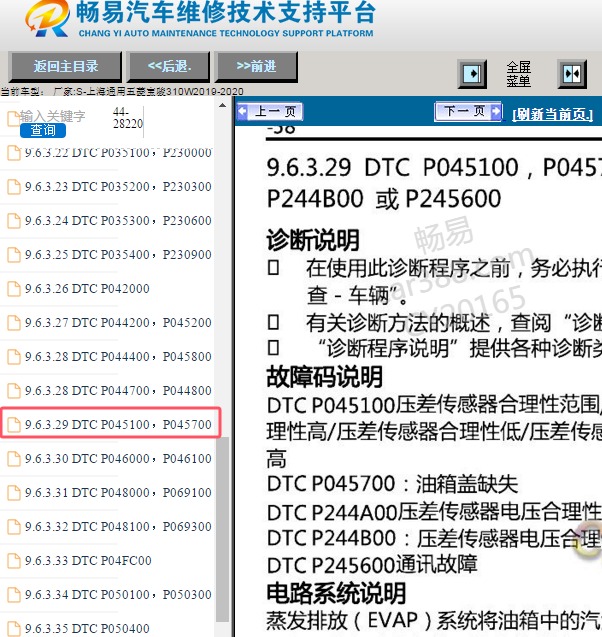The image size is (602, 637).
Task: Open tree item 9.6.3.24 DTC P035300
Action: [118, 221]
